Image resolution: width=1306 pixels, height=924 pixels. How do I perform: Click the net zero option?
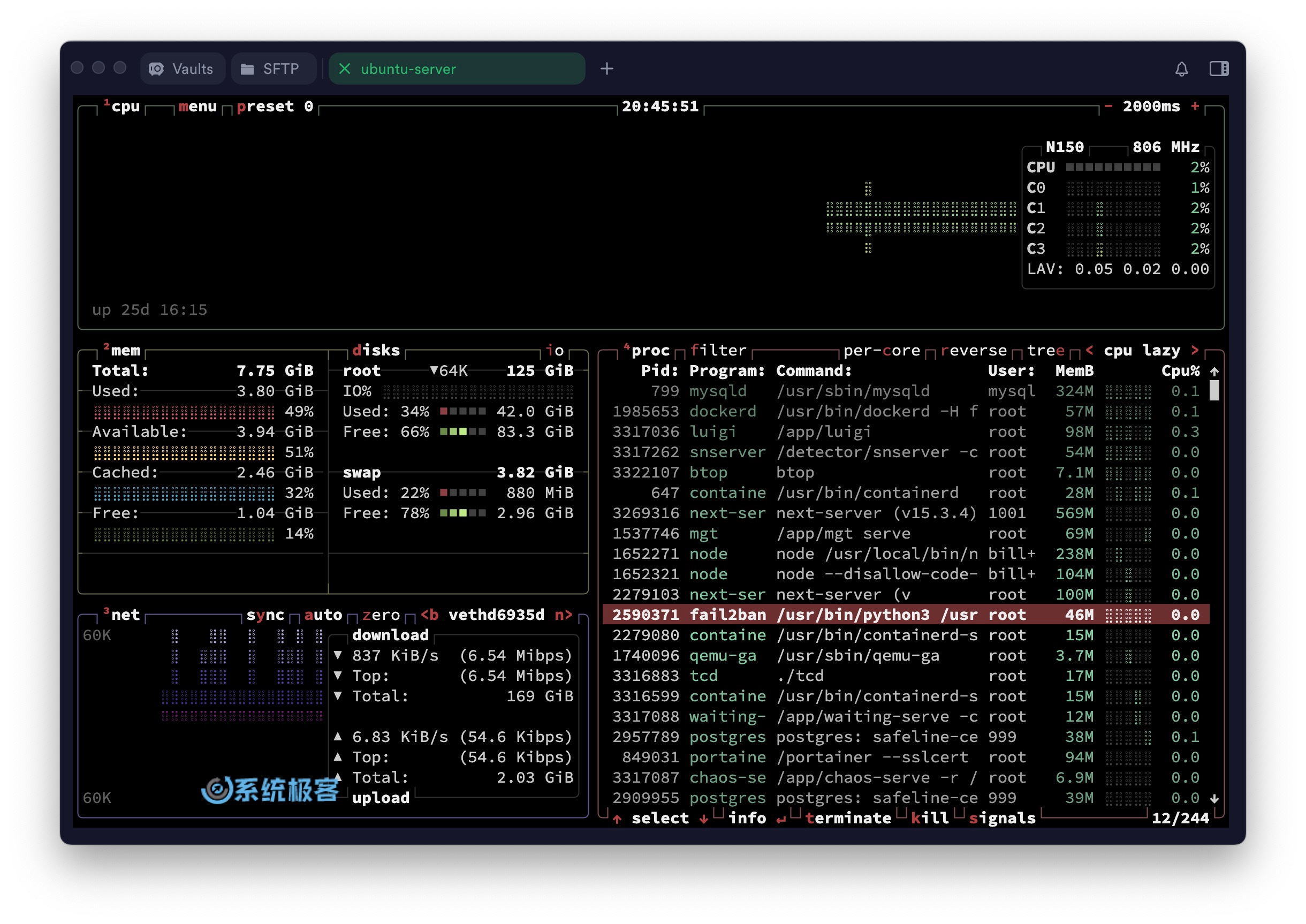[381, 615]
